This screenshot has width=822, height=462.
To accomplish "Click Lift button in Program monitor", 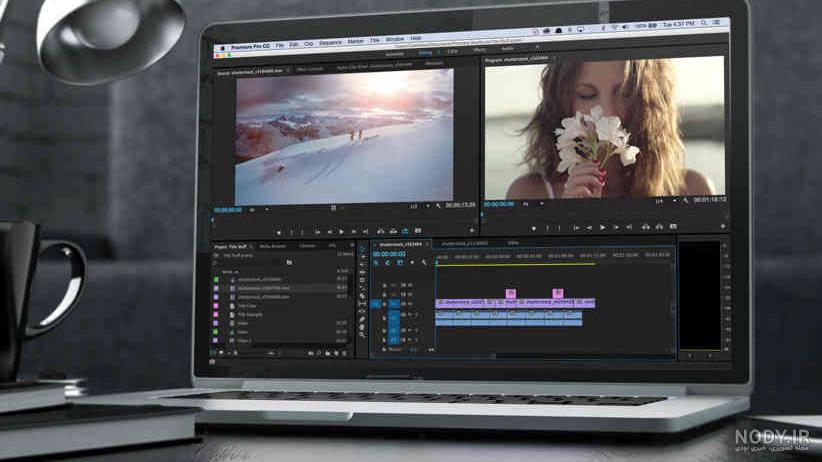I will [646, 227].
